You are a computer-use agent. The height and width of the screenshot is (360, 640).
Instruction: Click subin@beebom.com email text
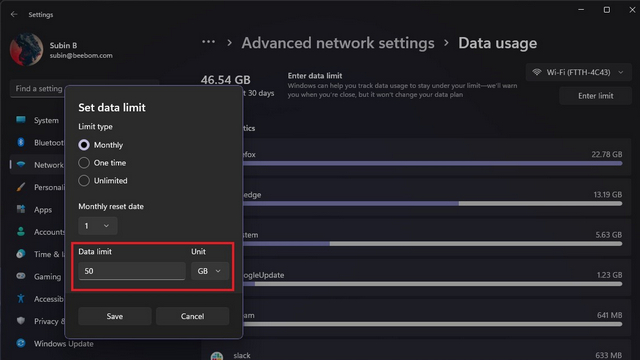81,56
